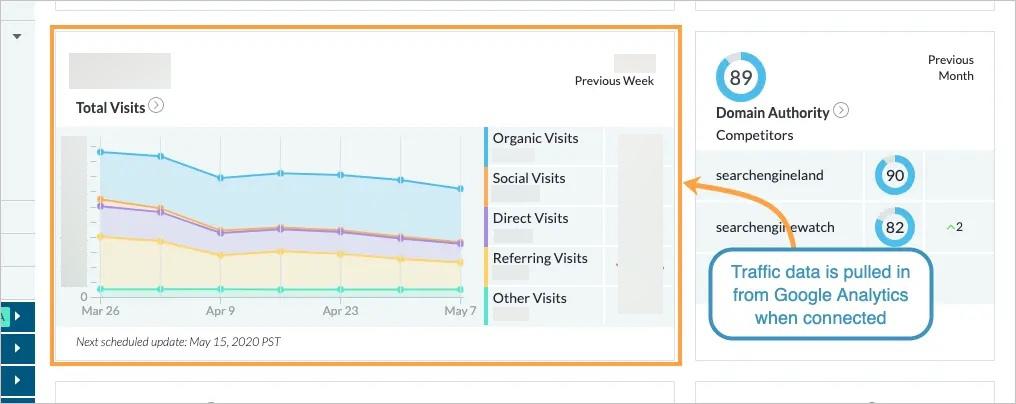Click the teal Other Visits color bar
The width and height of the screenshot is (1016, 404).
[x=486, y=306]
